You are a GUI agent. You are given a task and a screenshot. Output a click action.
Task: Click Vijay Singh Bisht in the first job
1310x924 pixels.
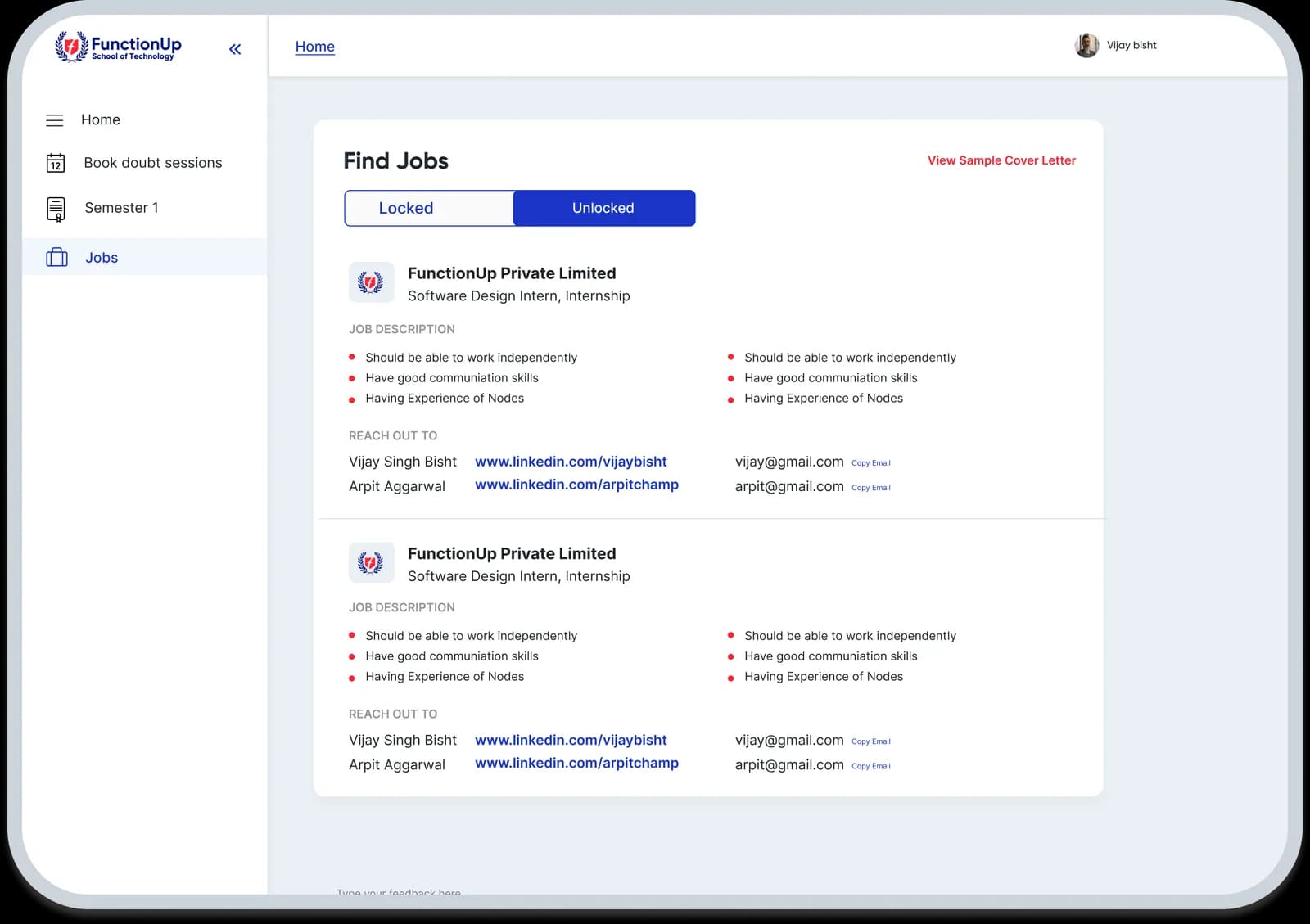pyautogui.click(x=403, y=462)
